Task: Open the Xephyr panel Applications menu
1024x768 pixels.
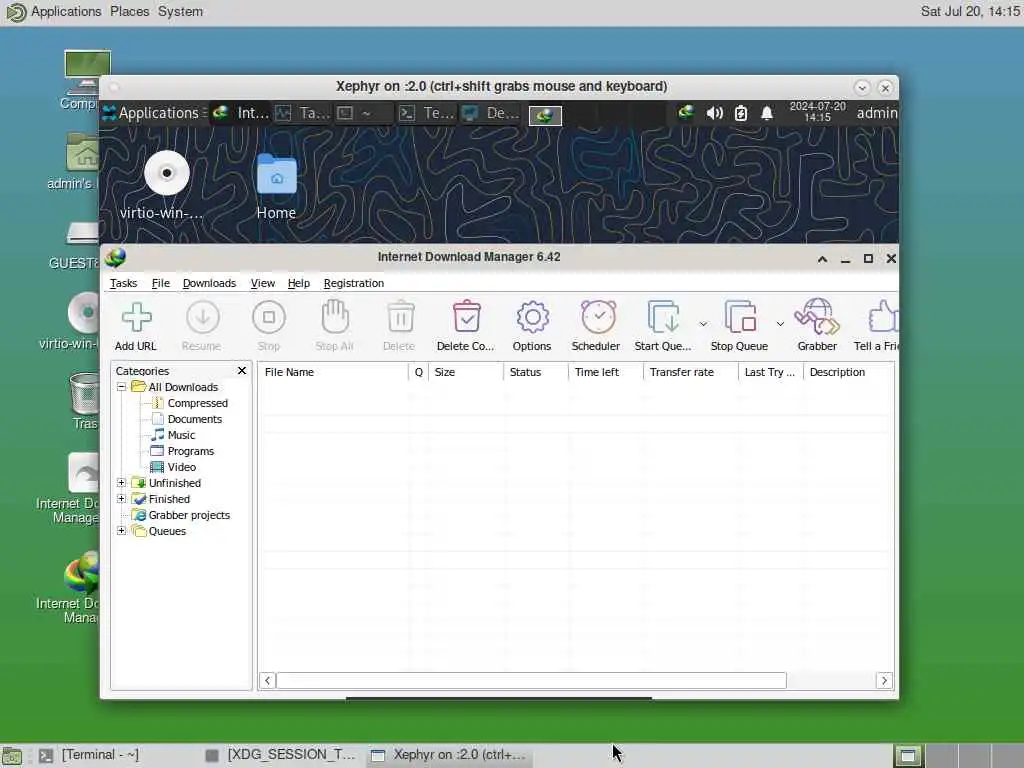Action: click(153, 113)
